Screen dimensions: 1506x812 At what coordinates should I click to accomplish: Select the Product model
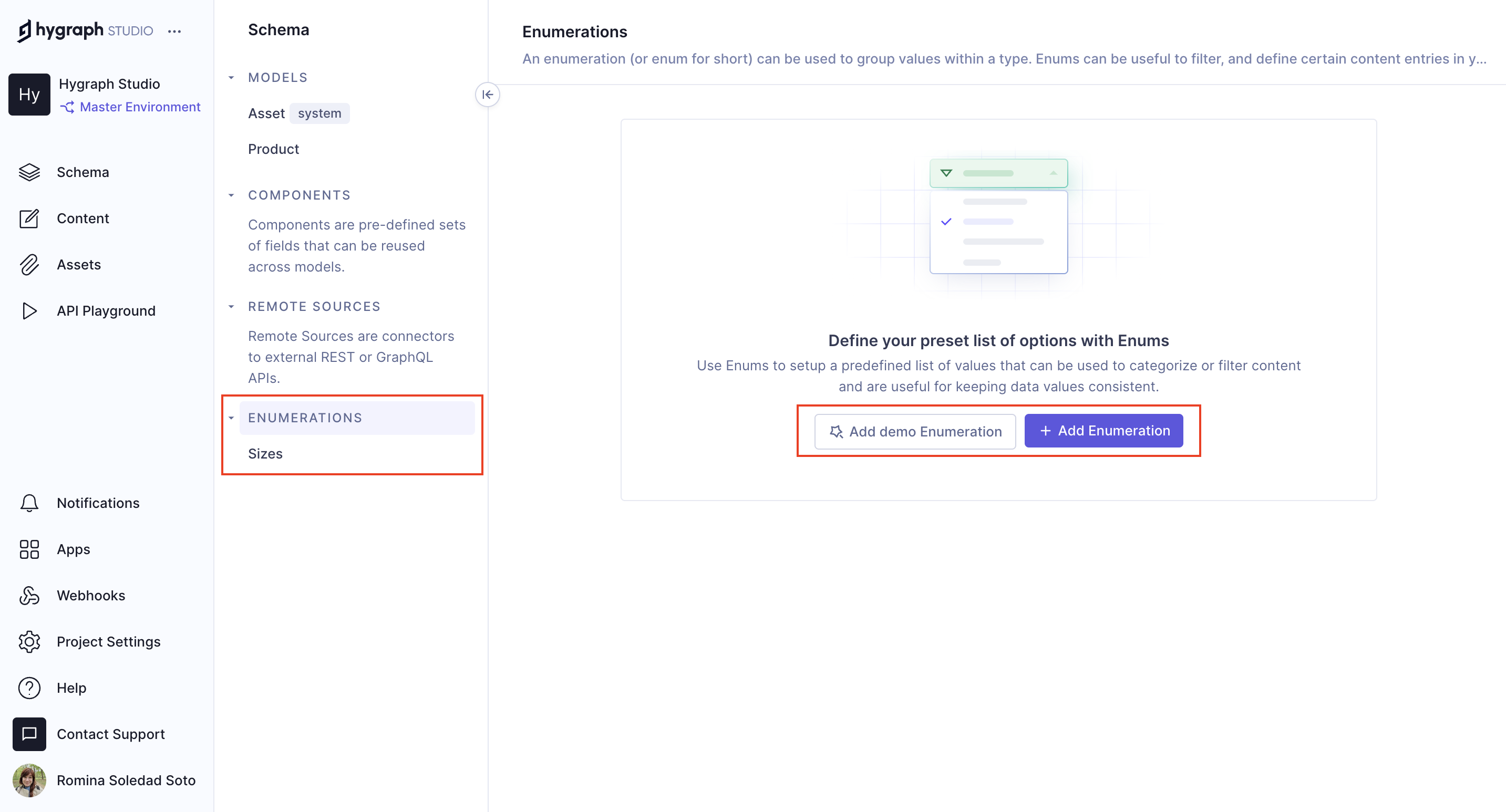coord(273,149)
